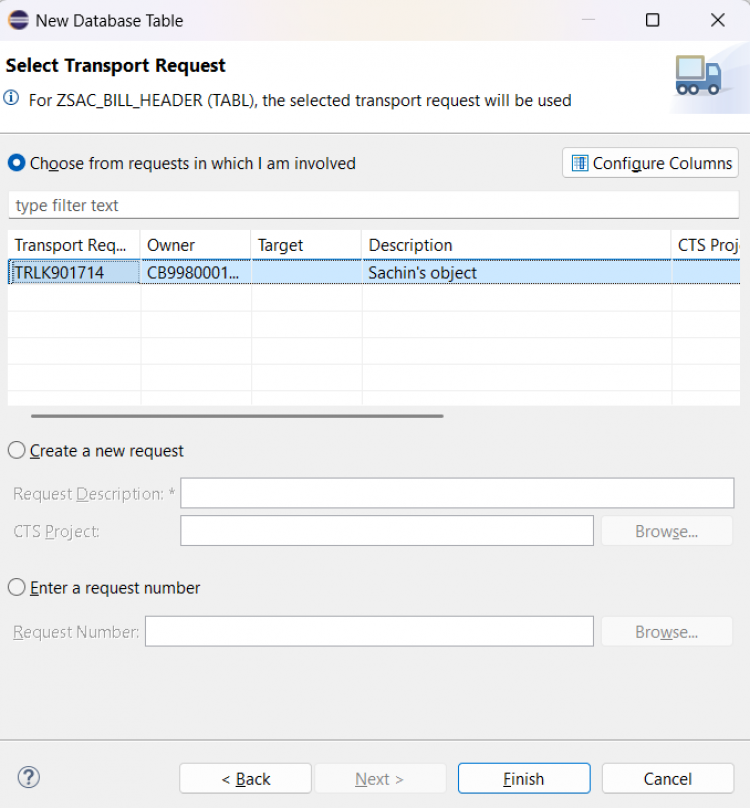The image size is (750, 808).
Task: Click the Description column header
Action: pos(514,245)
